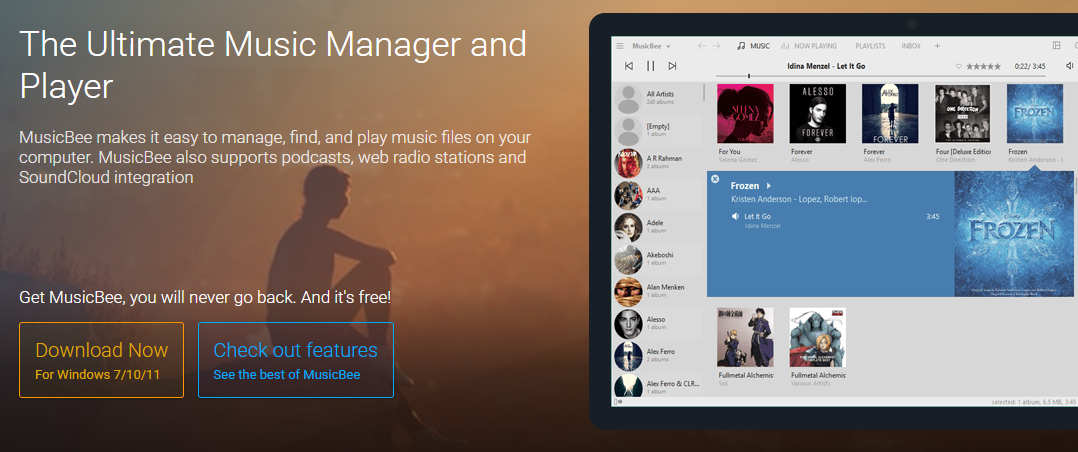Click the speaker icon beside Let It Go
Viewport: 1078px width, 452px height.
coord(735,216)
